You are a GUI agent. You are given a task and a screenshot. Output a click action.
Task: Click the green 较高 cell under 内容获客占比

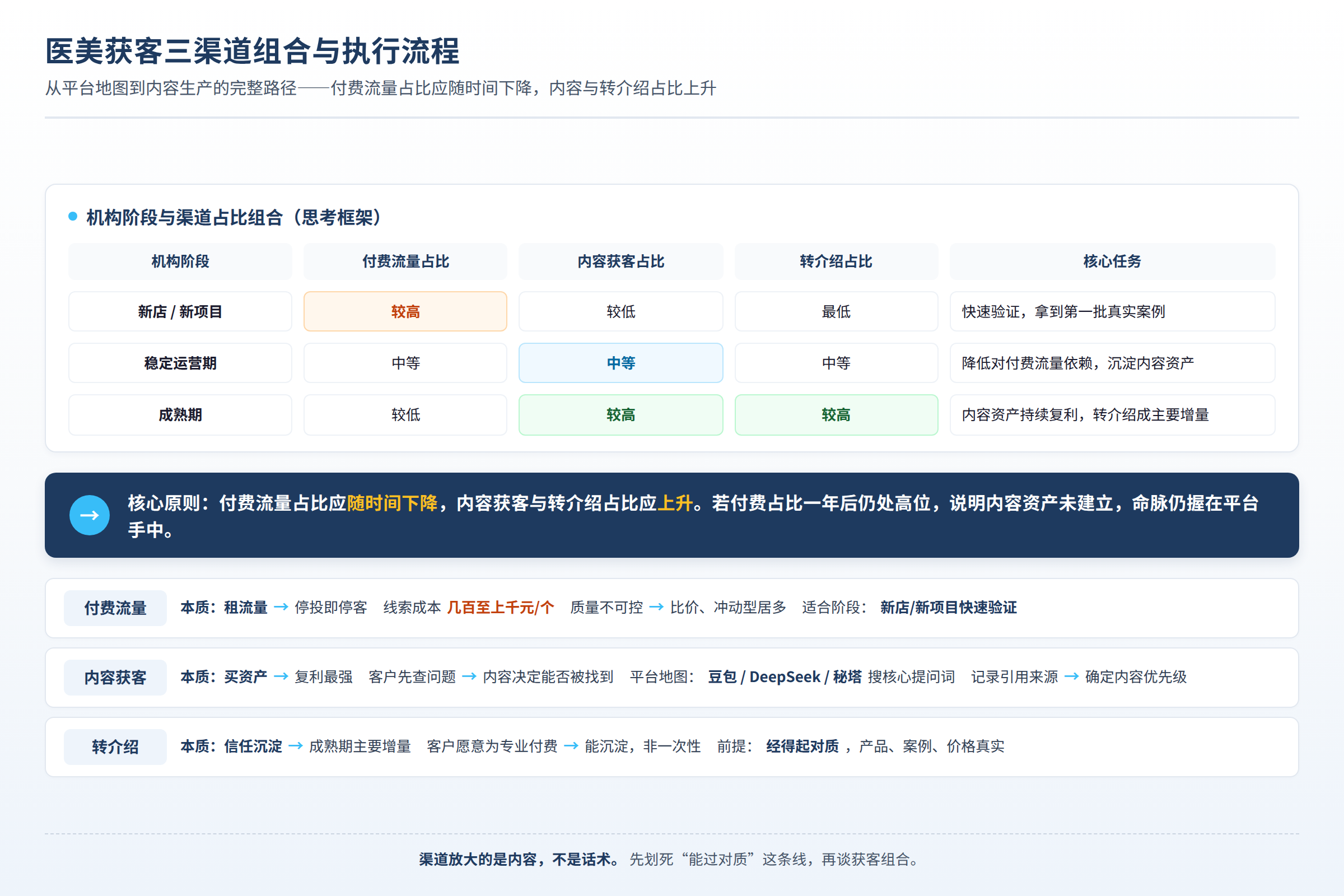click(x=620, y=415)
